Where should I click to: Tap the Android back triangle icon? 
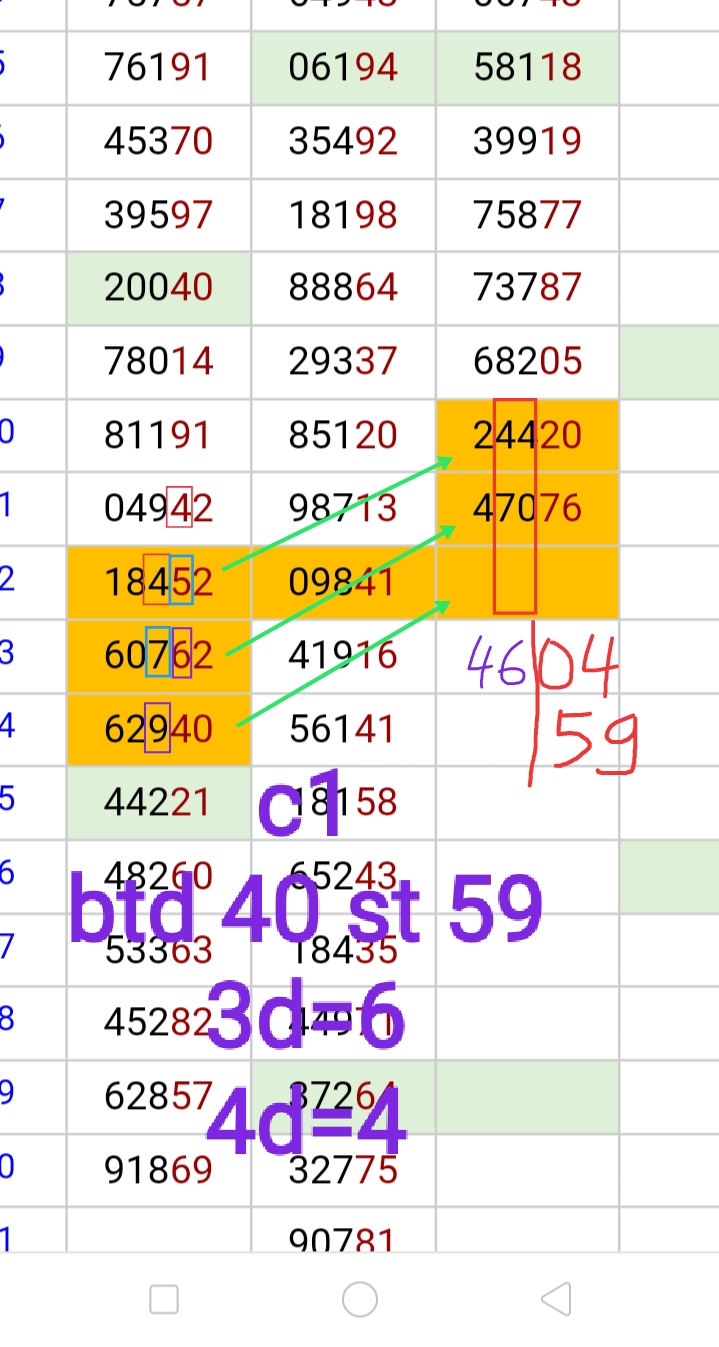(556, 1299)
